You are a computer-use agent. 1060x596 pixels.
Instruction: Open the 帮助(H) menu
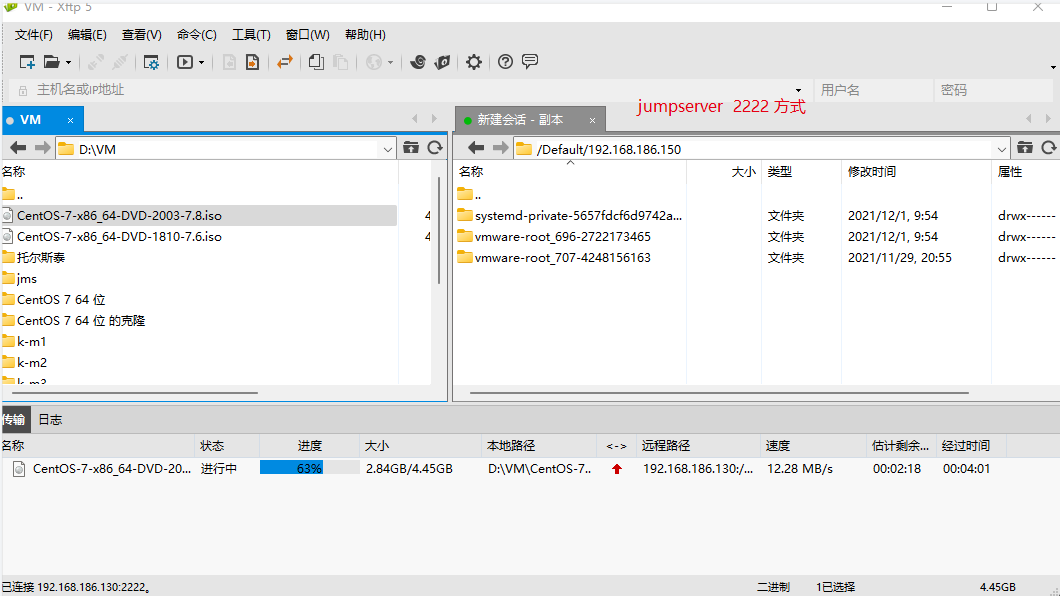(x=365, y=34)
